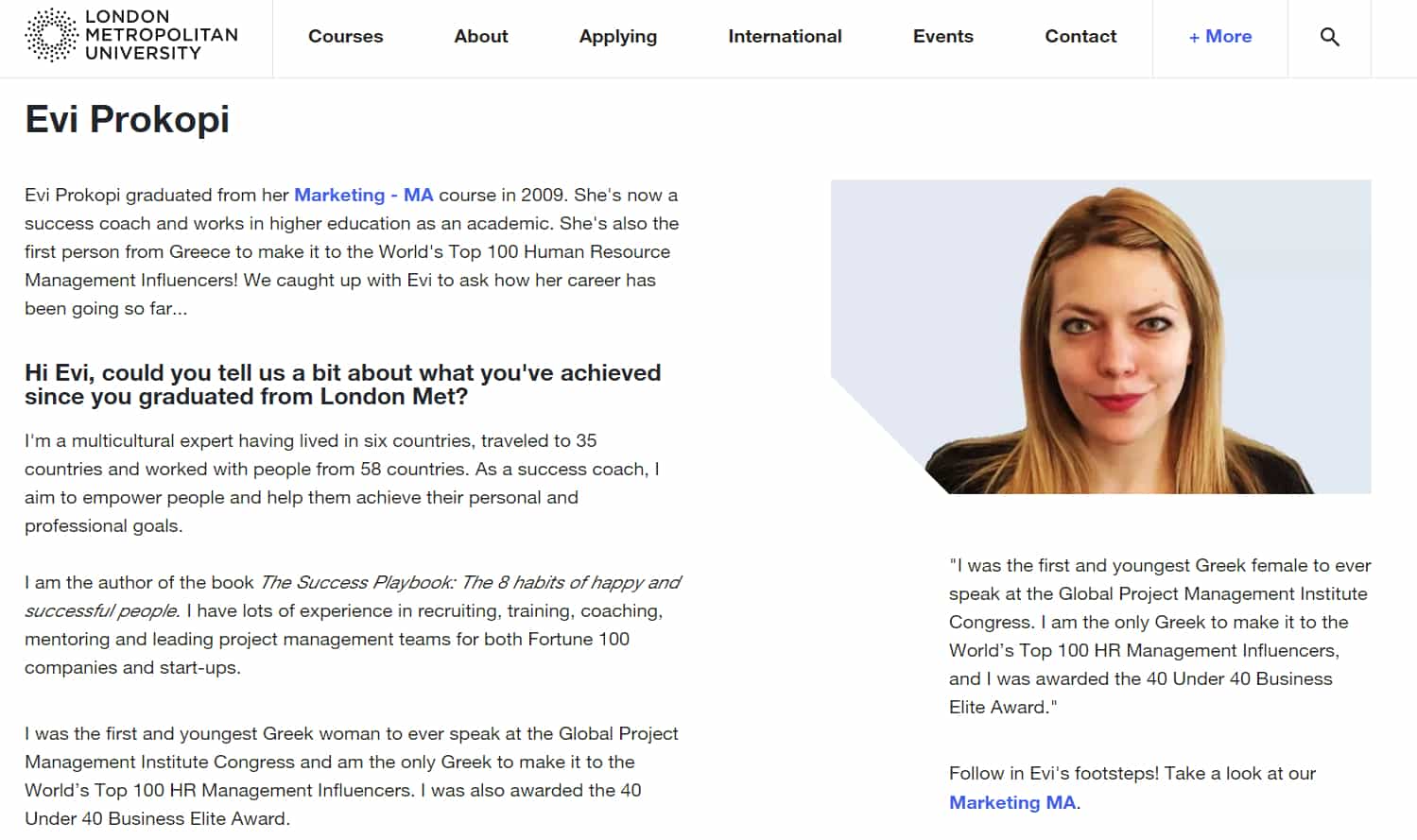1417x840 pixels.
Task: Open the Courses menu item
Action: (345, 37)
